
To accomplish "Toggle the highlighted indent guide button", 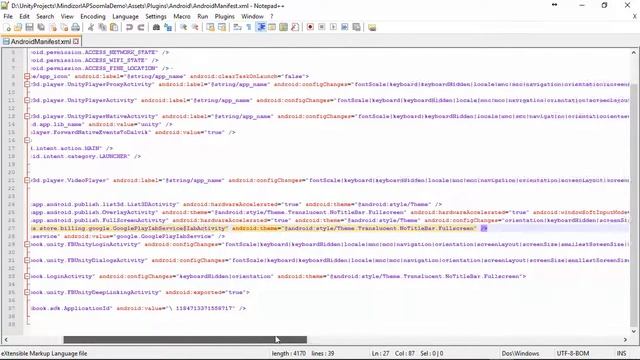I will point(260,27).
